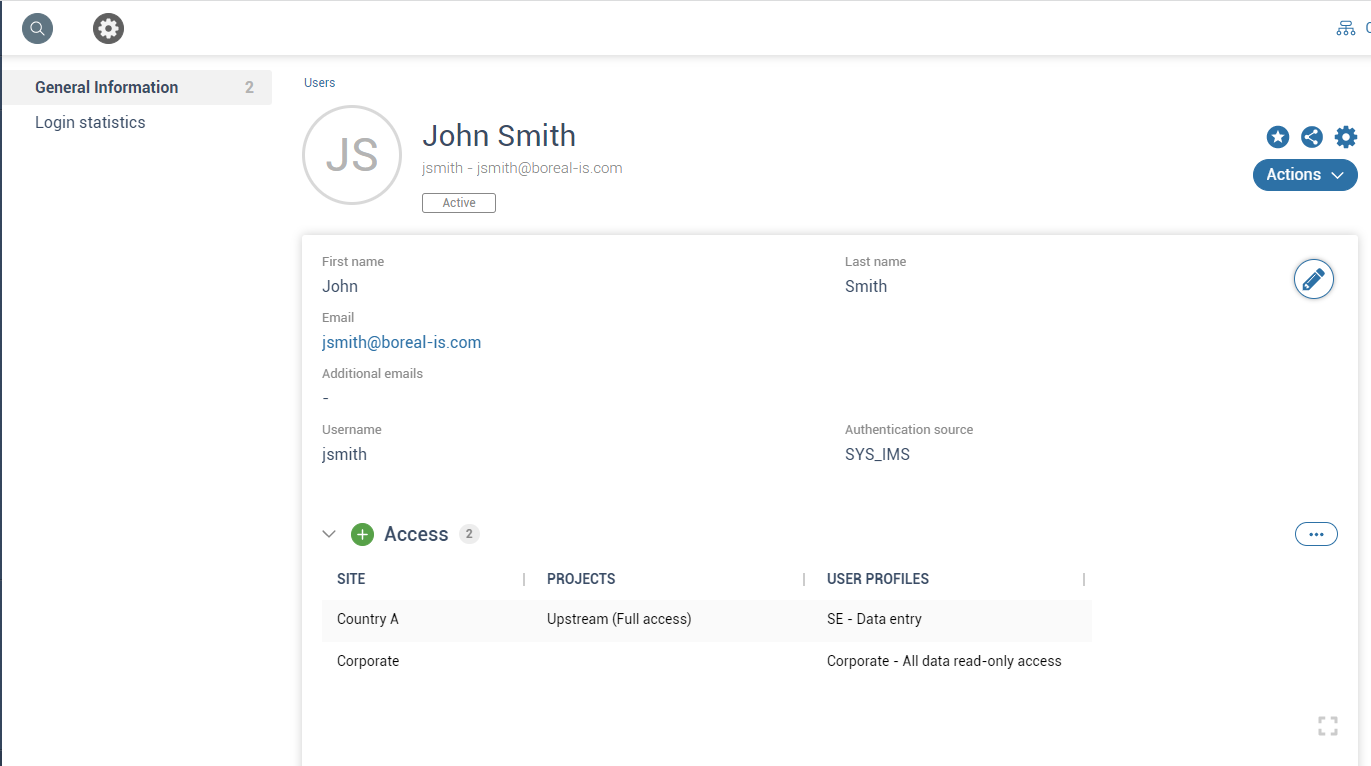Image resolution: width=1371 pixels, height=766 pixels.
Task: Open user configuration gear icon
Action: [1346, 138]
